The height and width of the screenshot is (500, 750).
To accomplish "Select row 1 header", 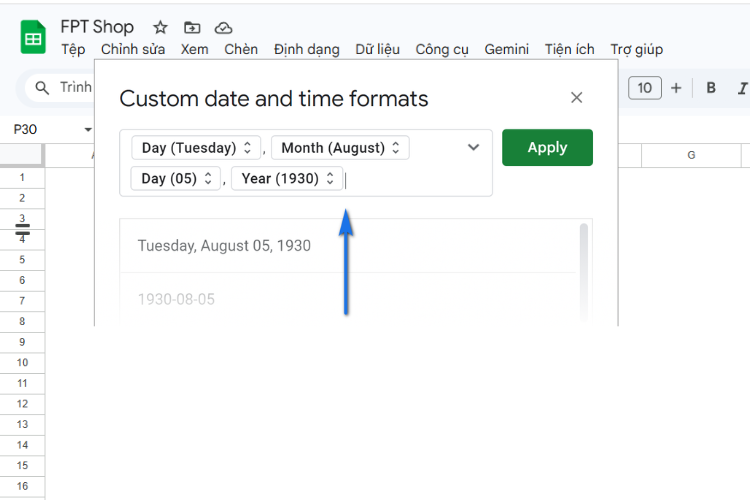I will [x=22, y=178].
